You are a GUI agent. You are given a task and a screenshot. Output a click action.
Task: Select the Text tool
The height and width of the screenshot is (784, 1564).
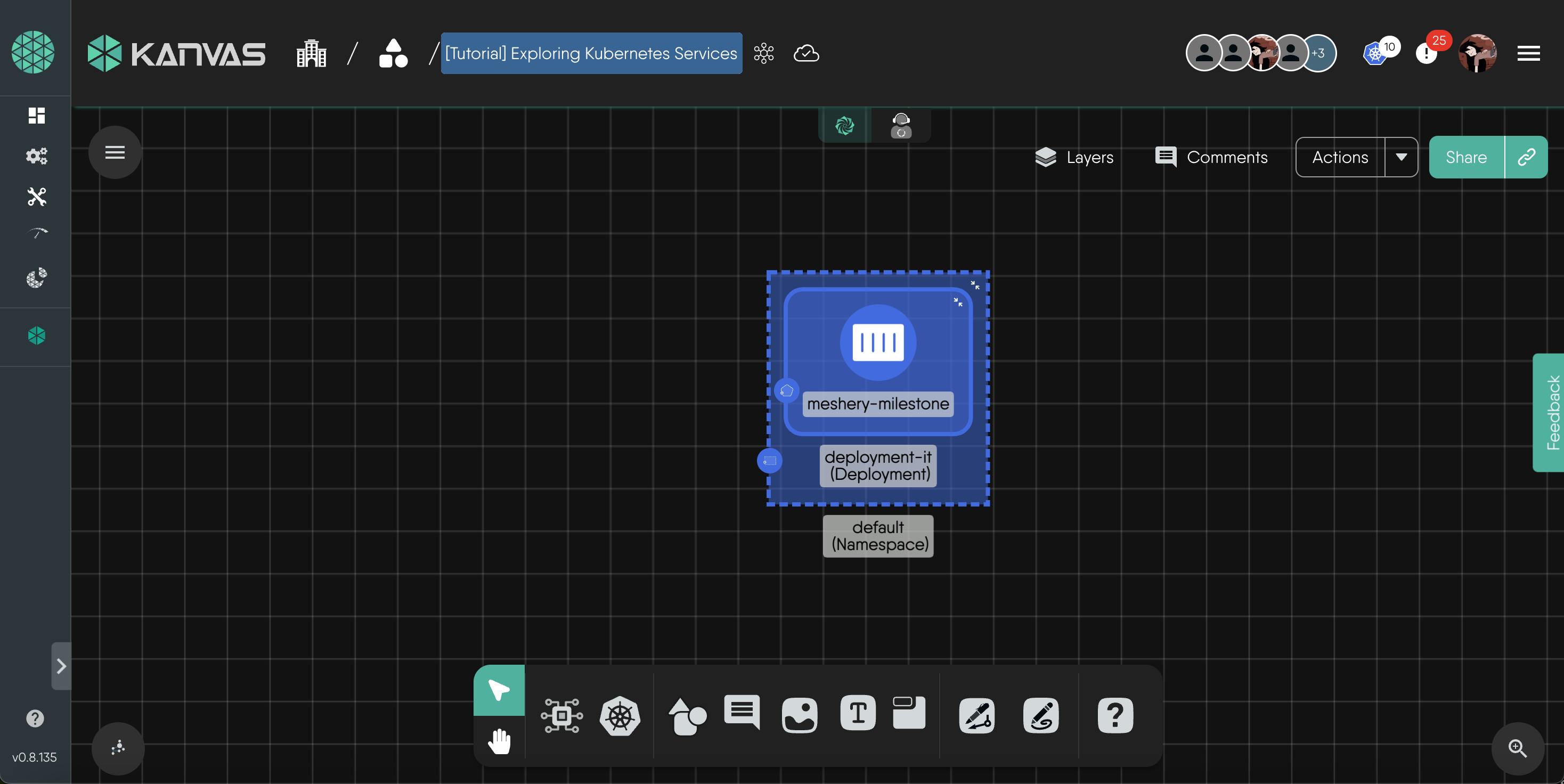click(x=857, y=713)
